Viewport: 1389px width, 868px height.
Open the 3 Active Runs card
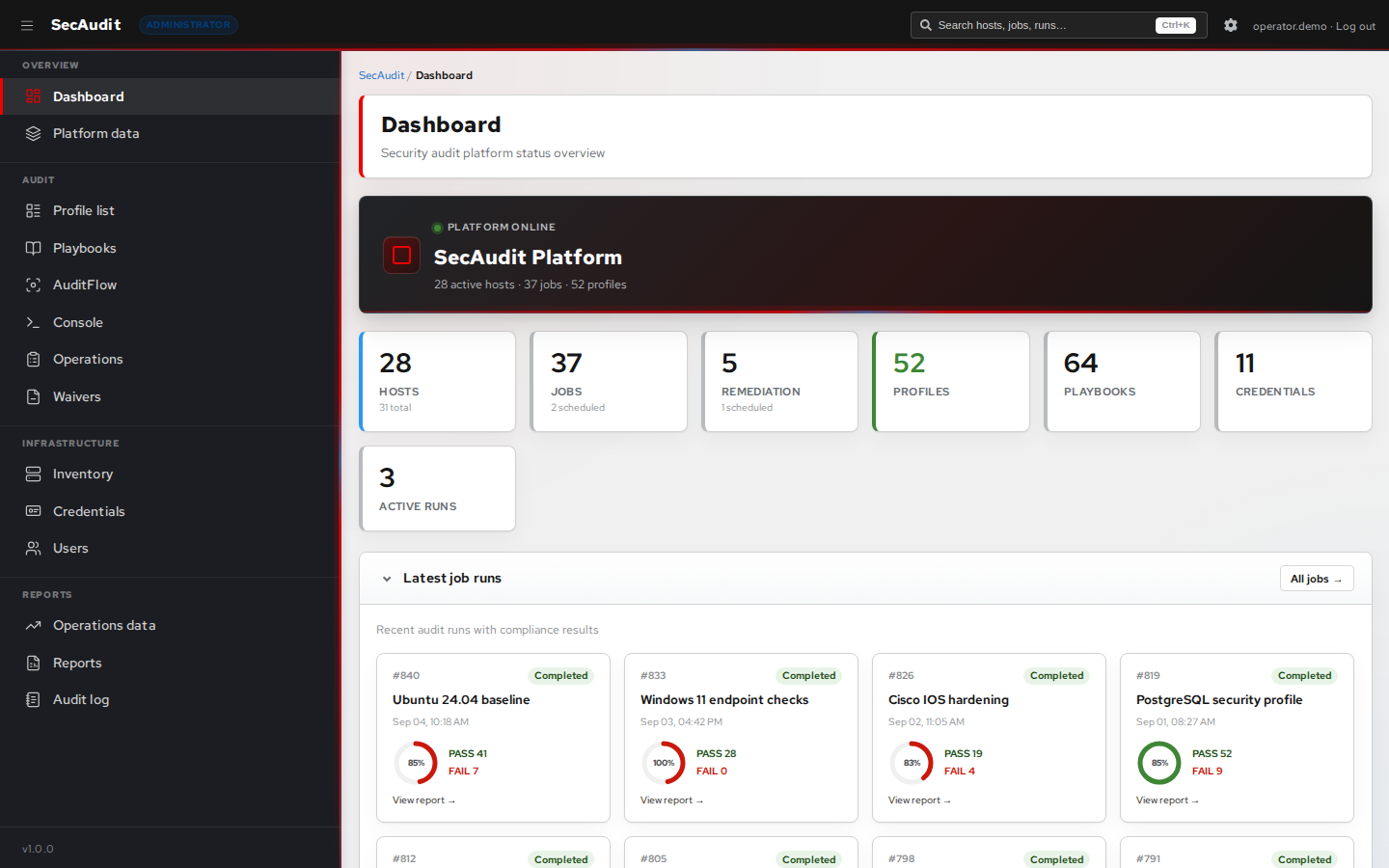tap(437, 488)
